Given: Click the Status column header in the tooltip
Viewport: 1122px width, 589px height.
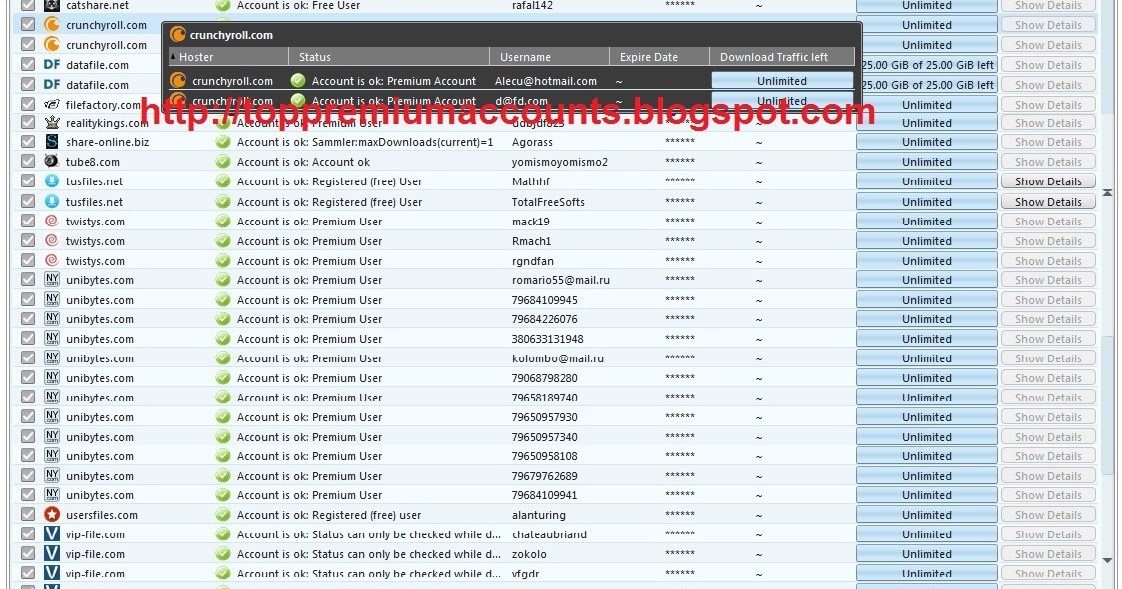Looking at the screenshot, I should click(389, 57).
